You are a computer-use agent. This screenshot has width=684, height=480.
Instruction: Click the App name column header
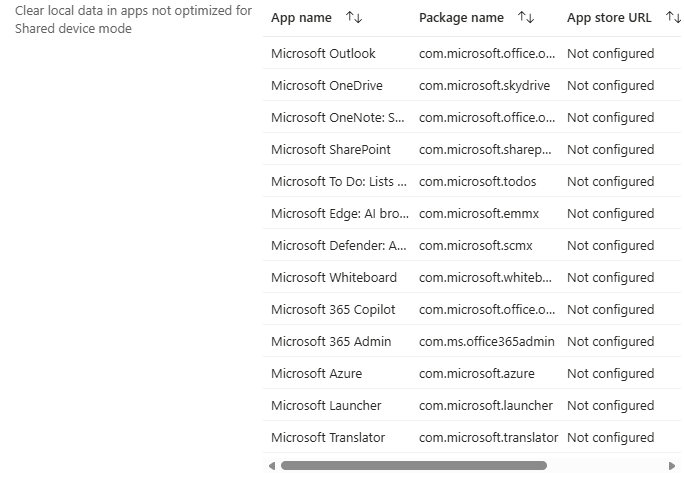click(x=301, y=18)
